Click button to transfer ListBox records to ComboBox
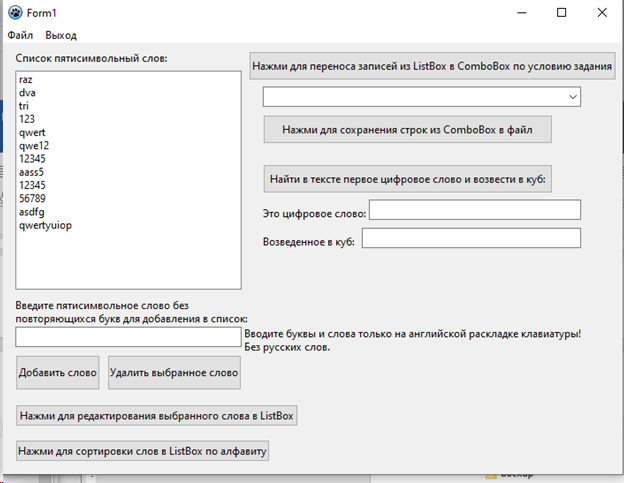 click(432, 66)
